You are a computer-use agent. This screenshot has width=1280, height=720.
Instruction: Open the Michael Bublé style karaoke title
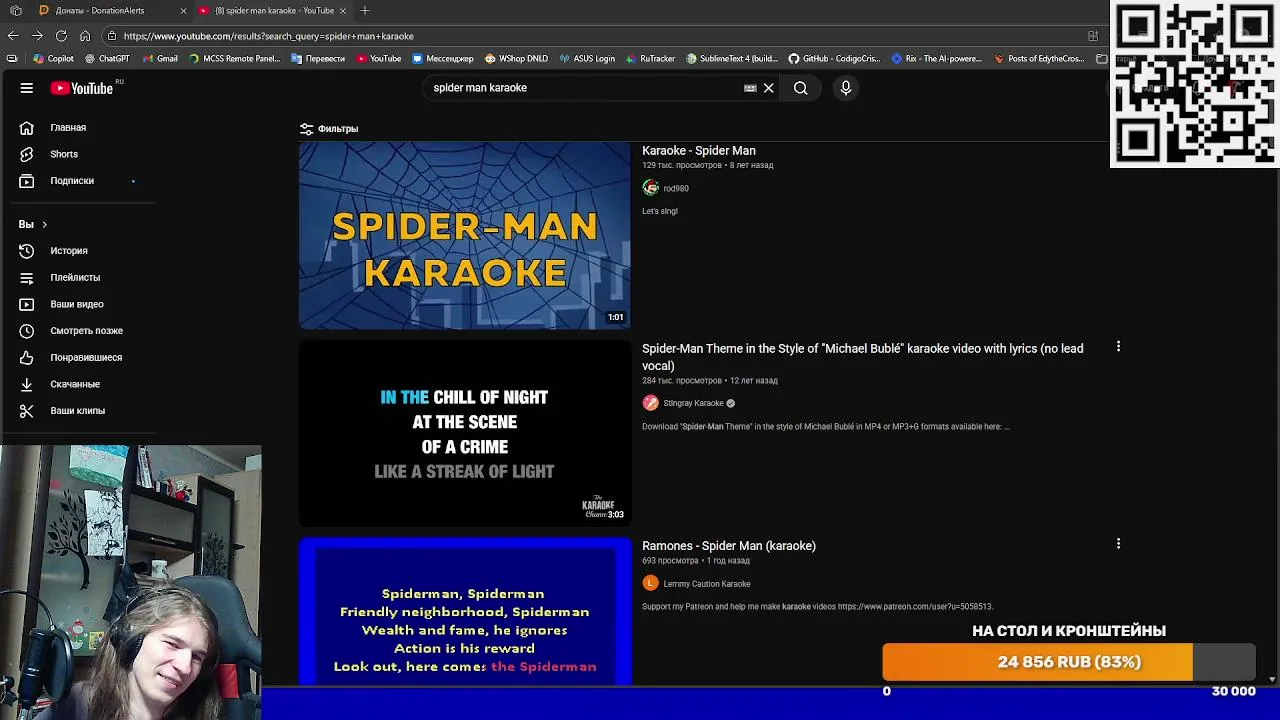[863, 357]
